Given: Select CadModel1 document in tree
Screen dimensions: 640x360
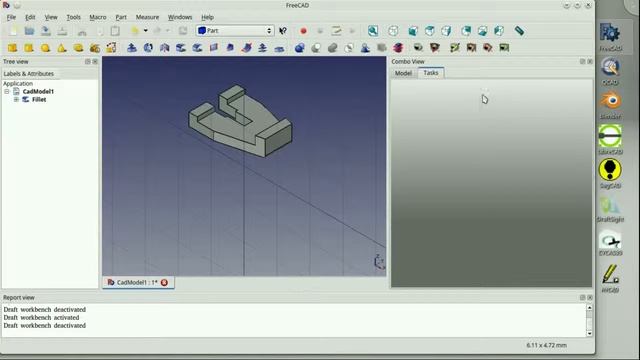Looking at the screenshot, I should click(38, 91).
